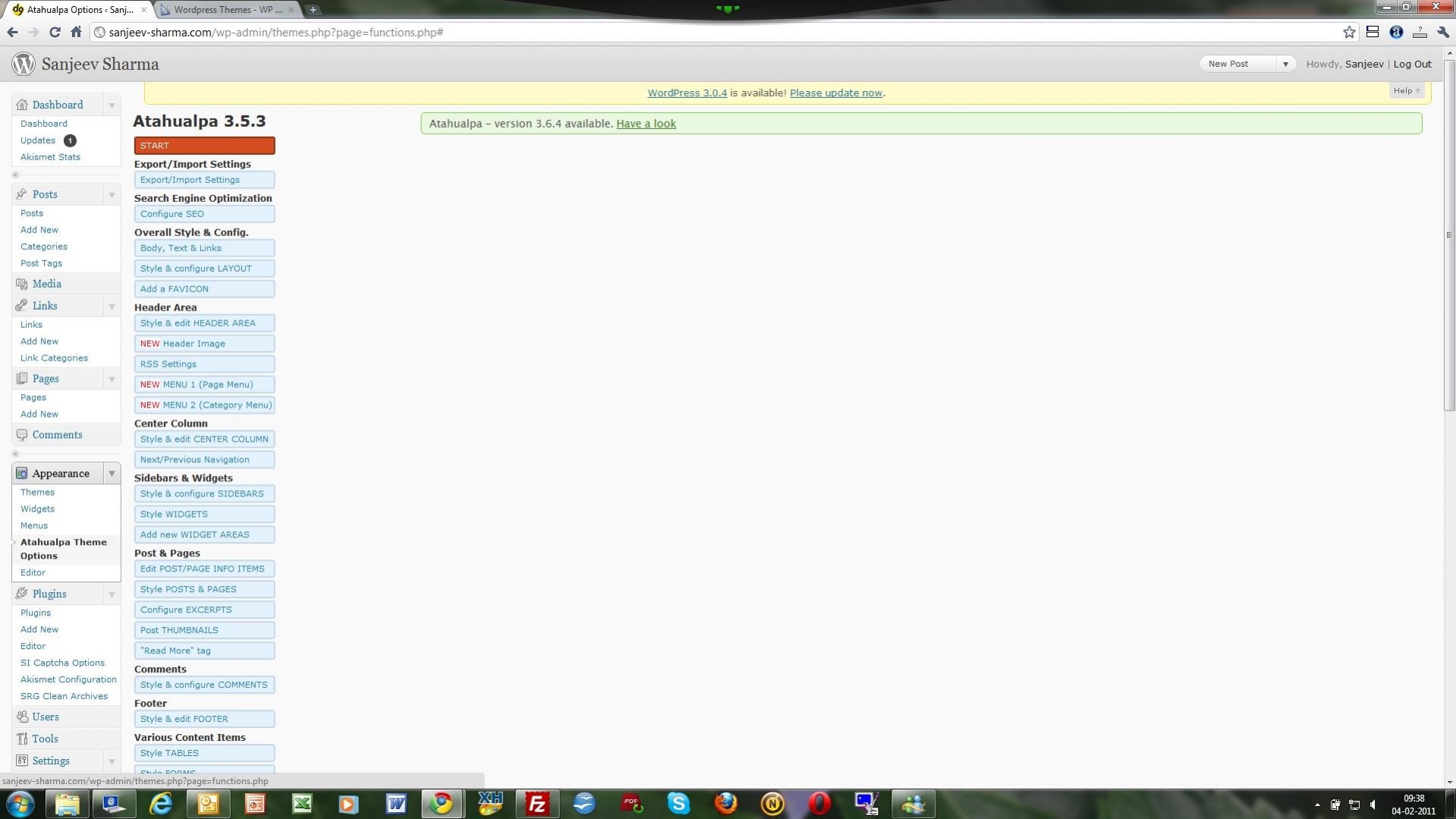Screen dimensions: 1456x819
Task: Open Dashboard via house icon
Action: pos(21,105)
